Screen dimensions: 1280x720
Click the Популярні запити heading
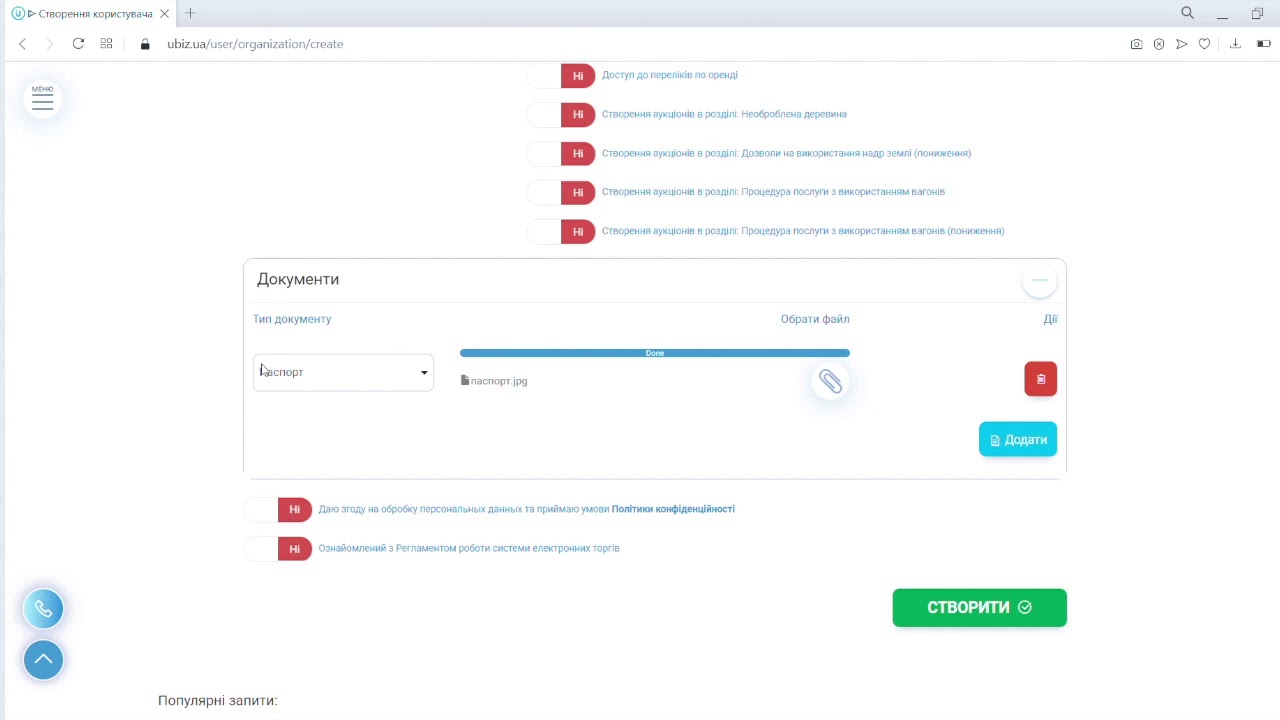218,701
